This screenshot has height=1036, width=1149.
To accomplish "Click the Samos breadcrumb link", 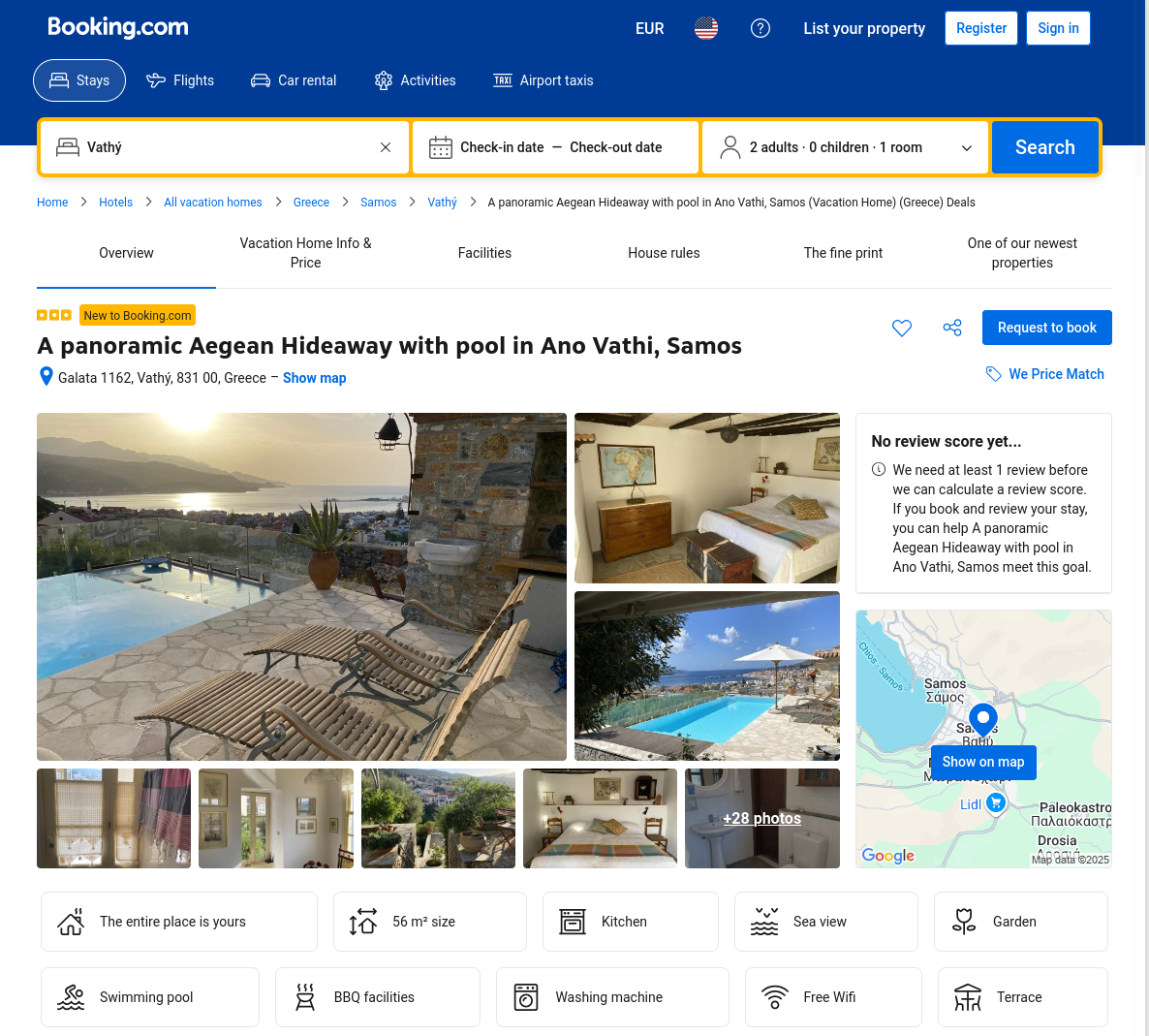I will pyautogui.click(x=378, y=203).
